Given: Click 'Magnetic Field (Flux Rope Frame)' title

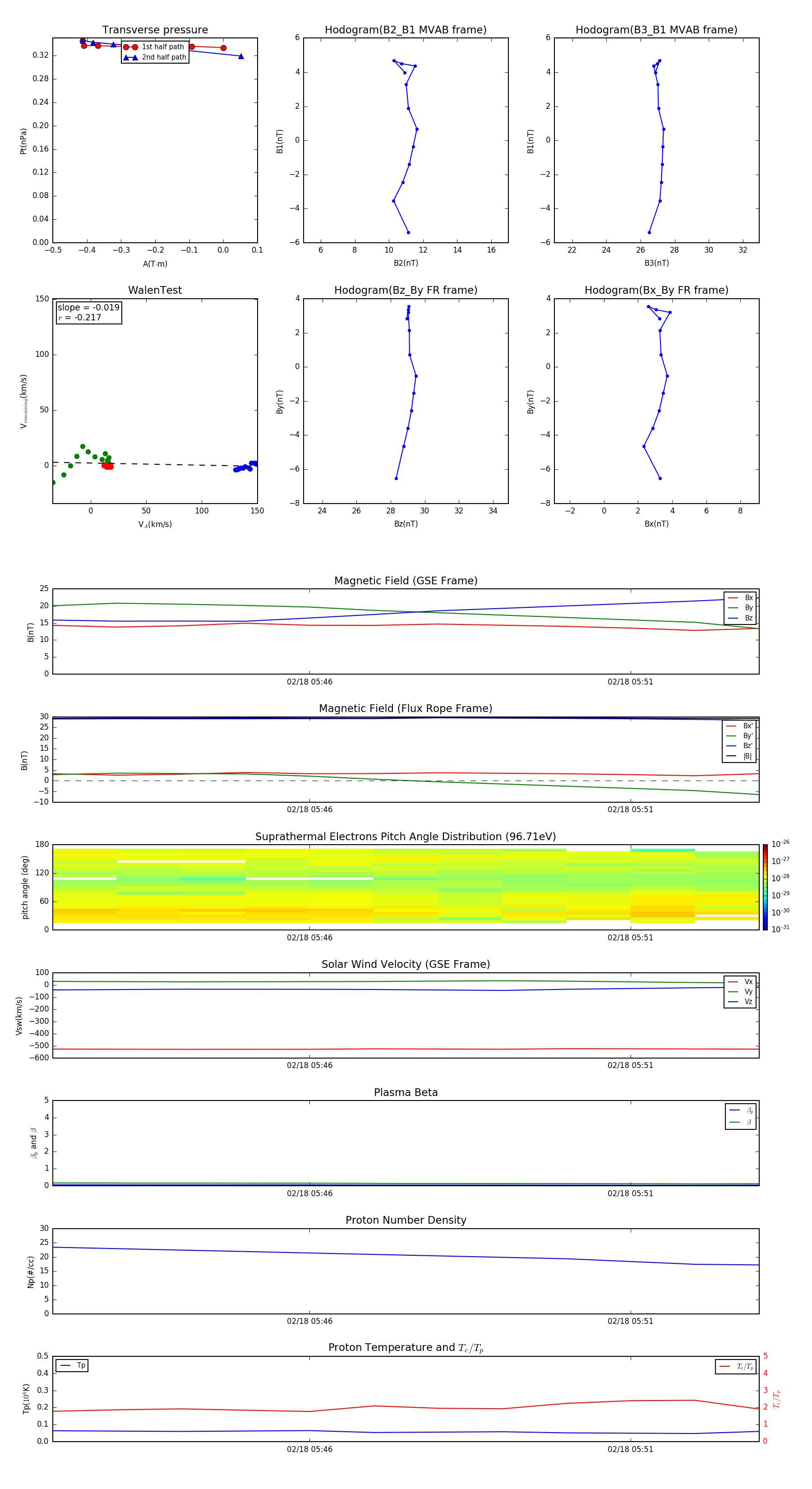Looking at the screenshot, I should [x=406, y=709].
